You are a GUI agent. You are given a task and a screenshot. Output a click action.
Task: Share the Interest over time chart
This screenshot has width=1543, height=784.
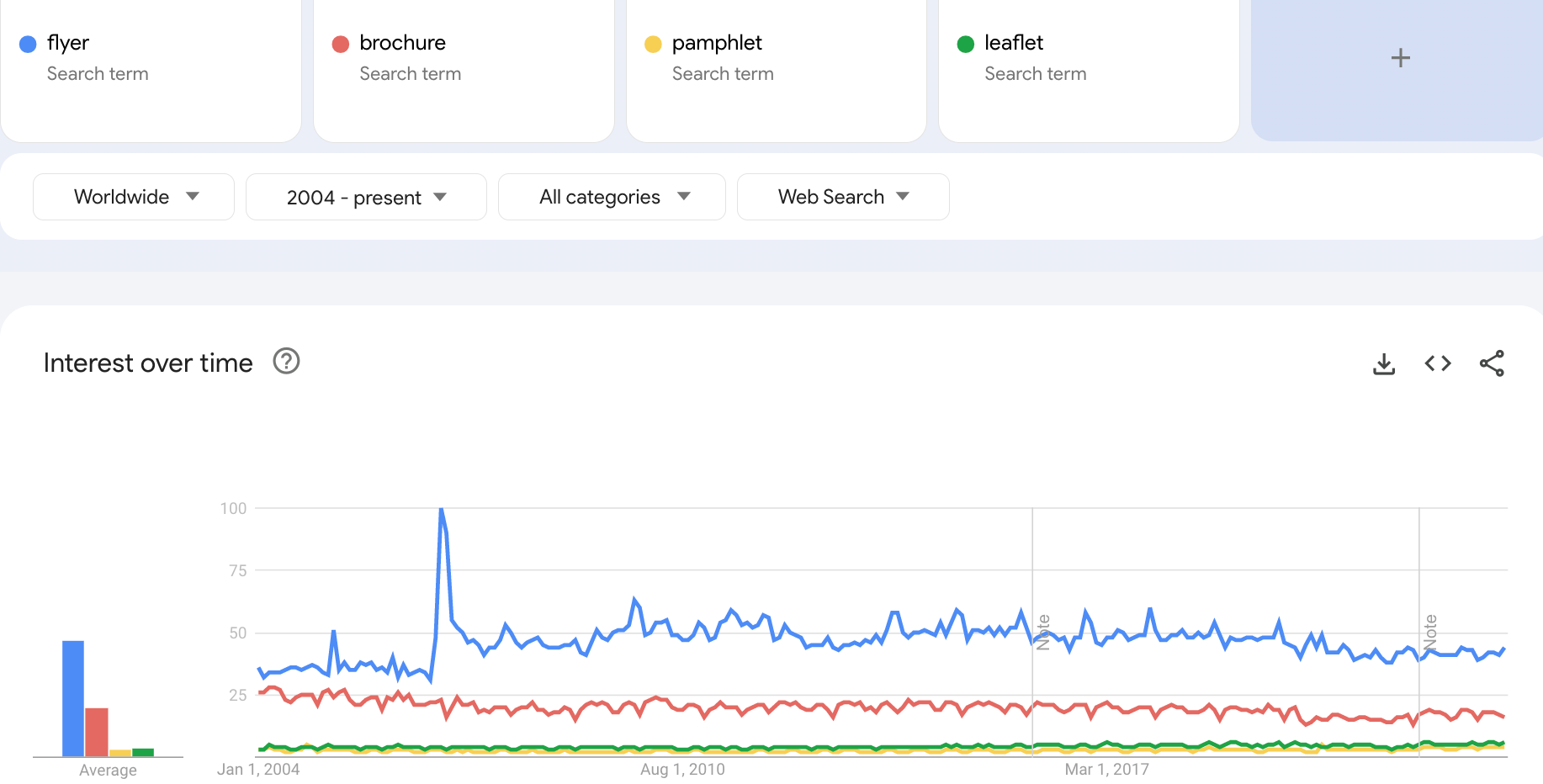pyautogui.click(x=1492, y=363)
